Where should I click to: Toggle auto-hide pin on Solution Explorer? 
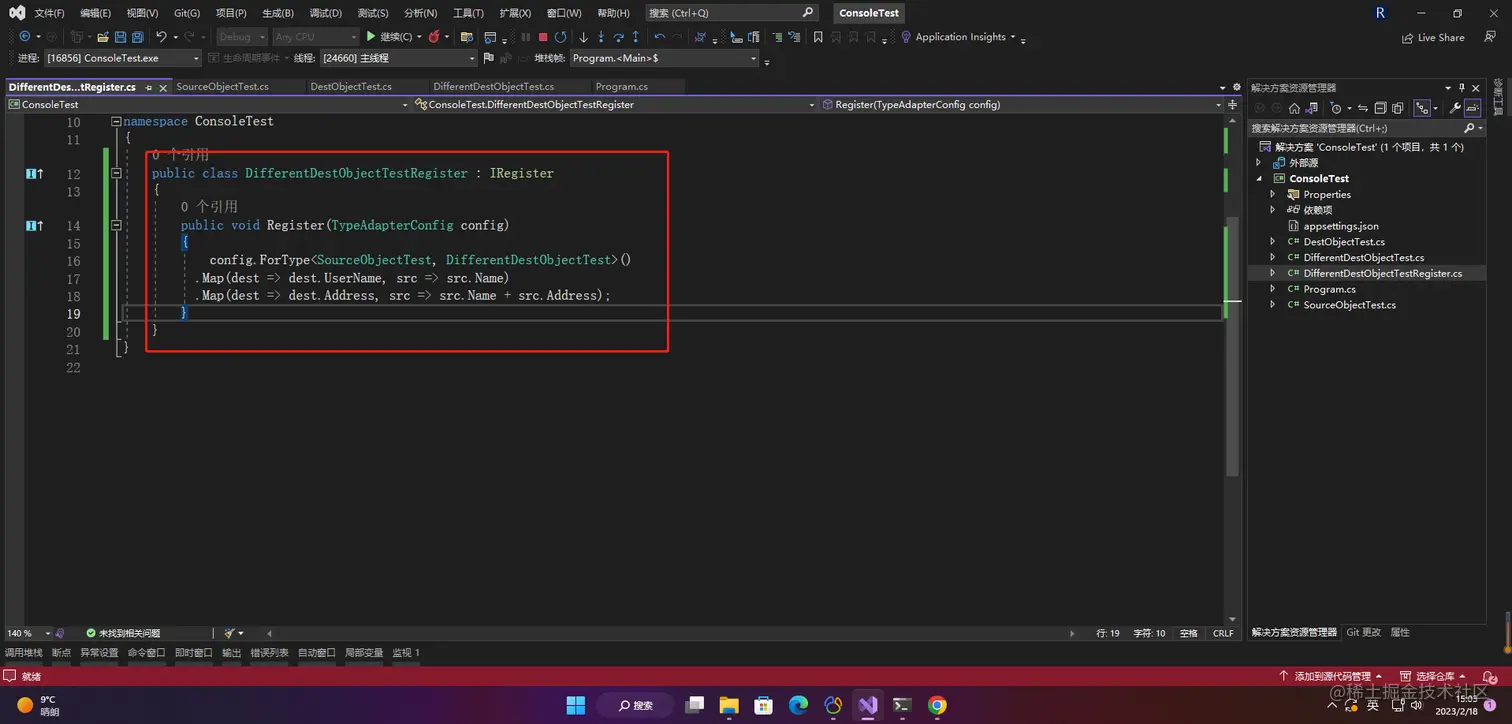(x=1462, y=88)
